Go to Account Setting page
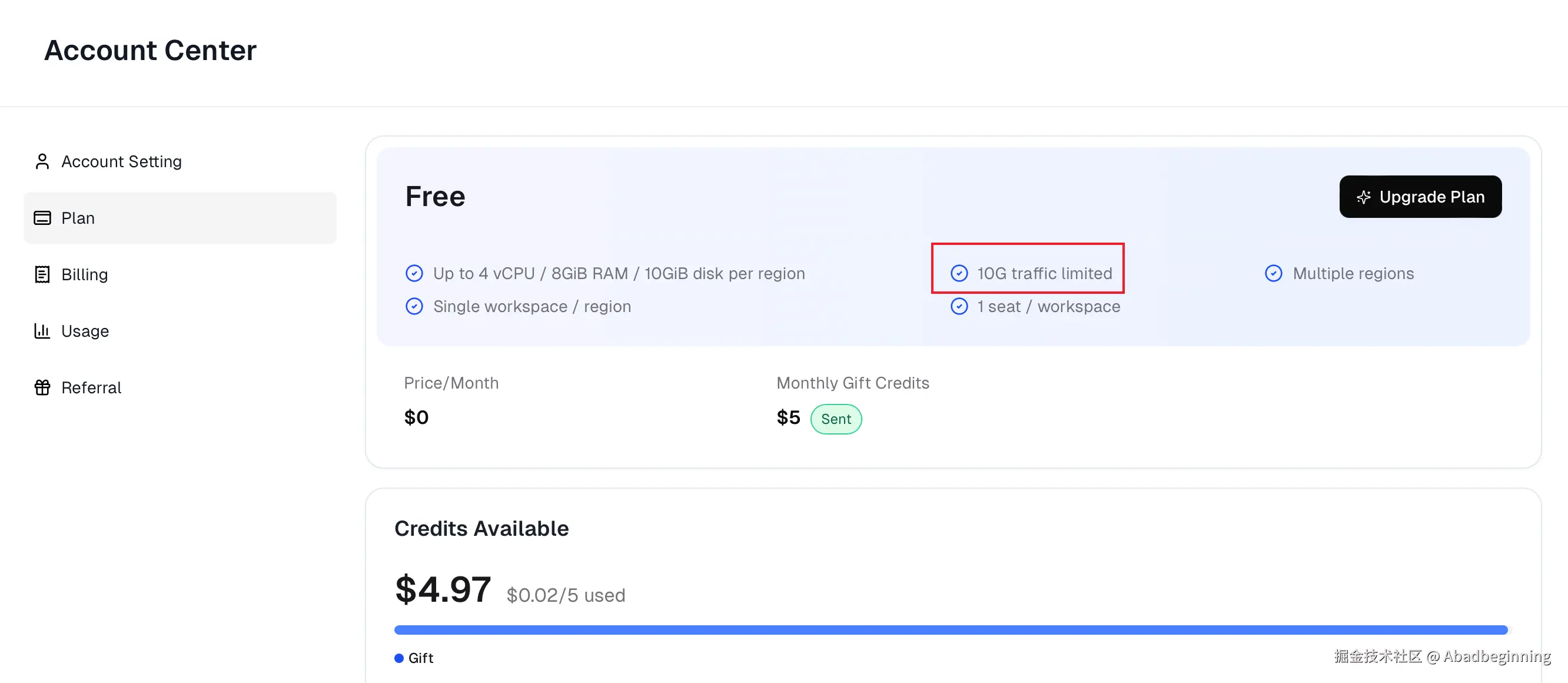 coord(121,161)
